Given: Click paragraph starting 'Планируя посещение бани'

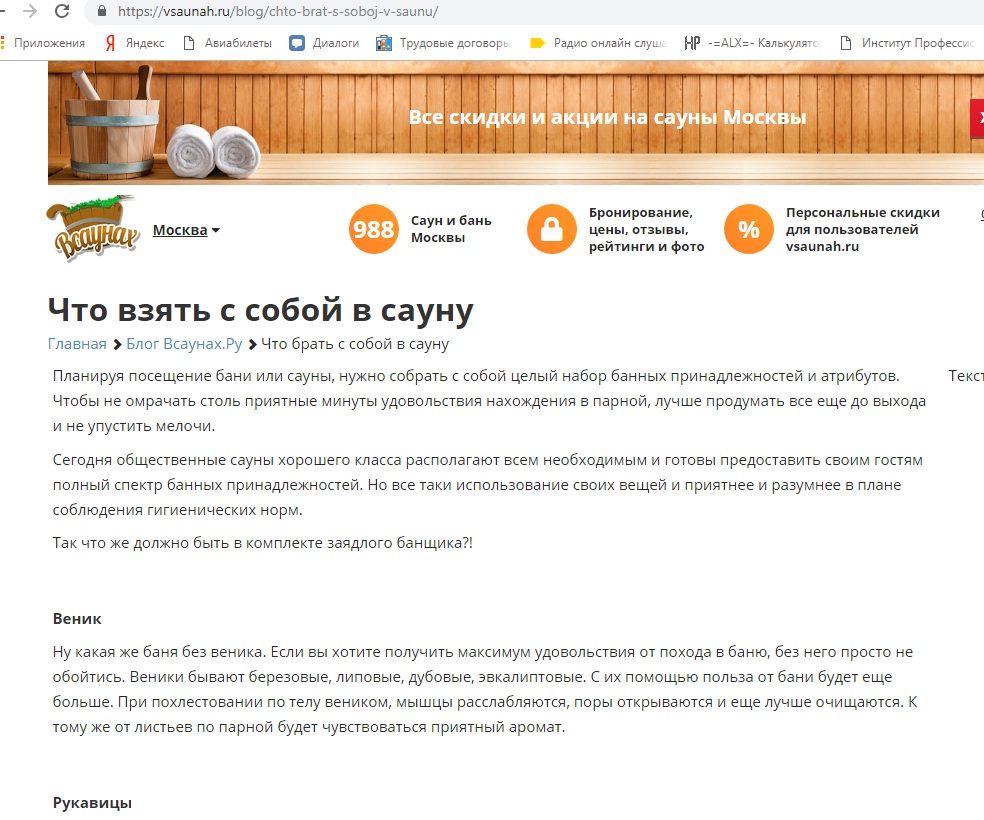Looking at the screenshot, I should (489, 401).
